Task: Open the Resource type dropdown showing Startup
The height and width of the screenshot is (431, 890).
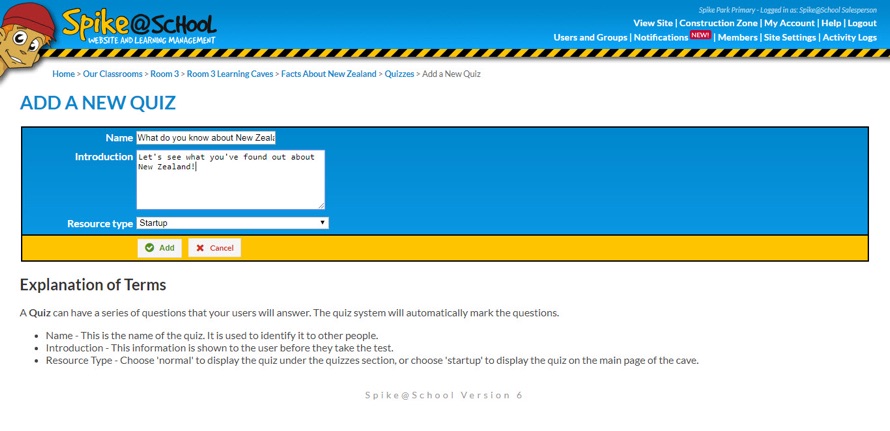Action: coord(232,223)
